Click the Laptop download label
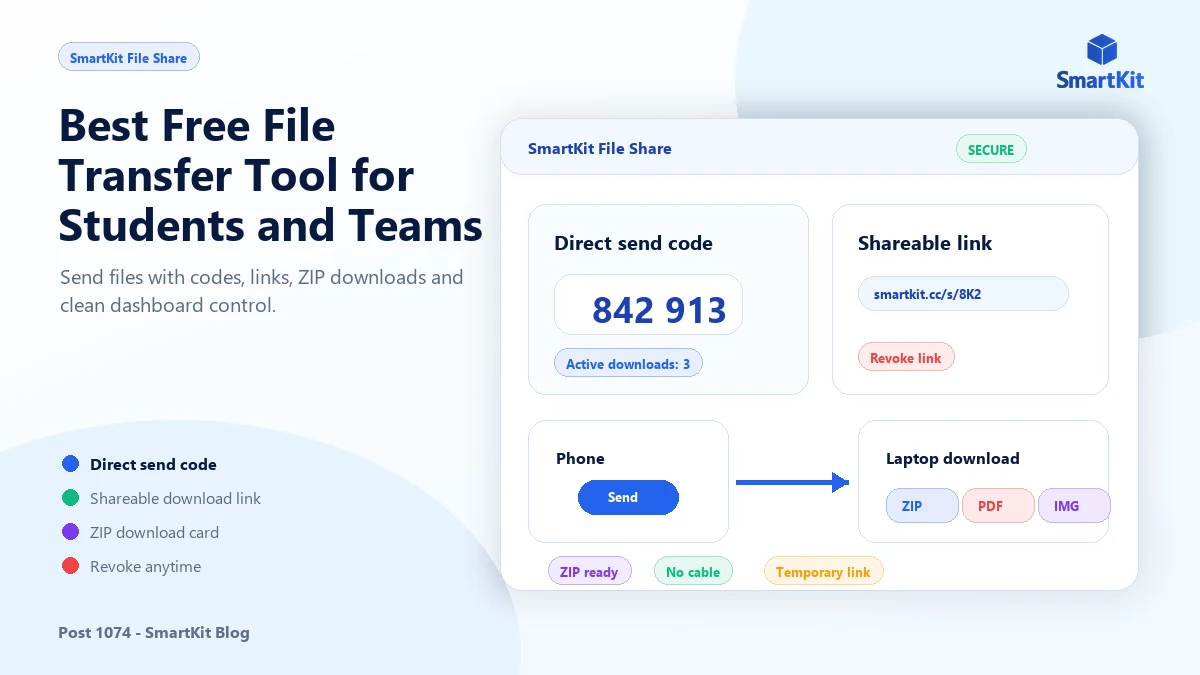Image resolution: width=1200 pixels, height=675 pixels. click(953, 459)
